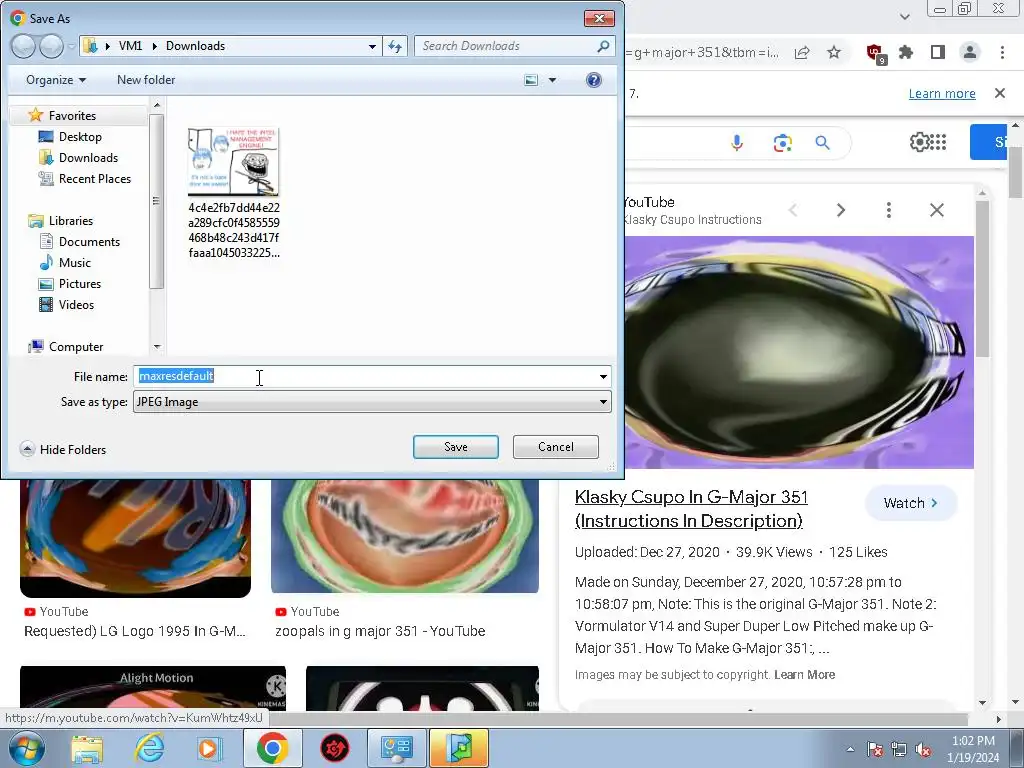Click the Klasky Csupo preview image
Screen dimensions: 1024x768
pyautogui.click(x=799, y=352)
